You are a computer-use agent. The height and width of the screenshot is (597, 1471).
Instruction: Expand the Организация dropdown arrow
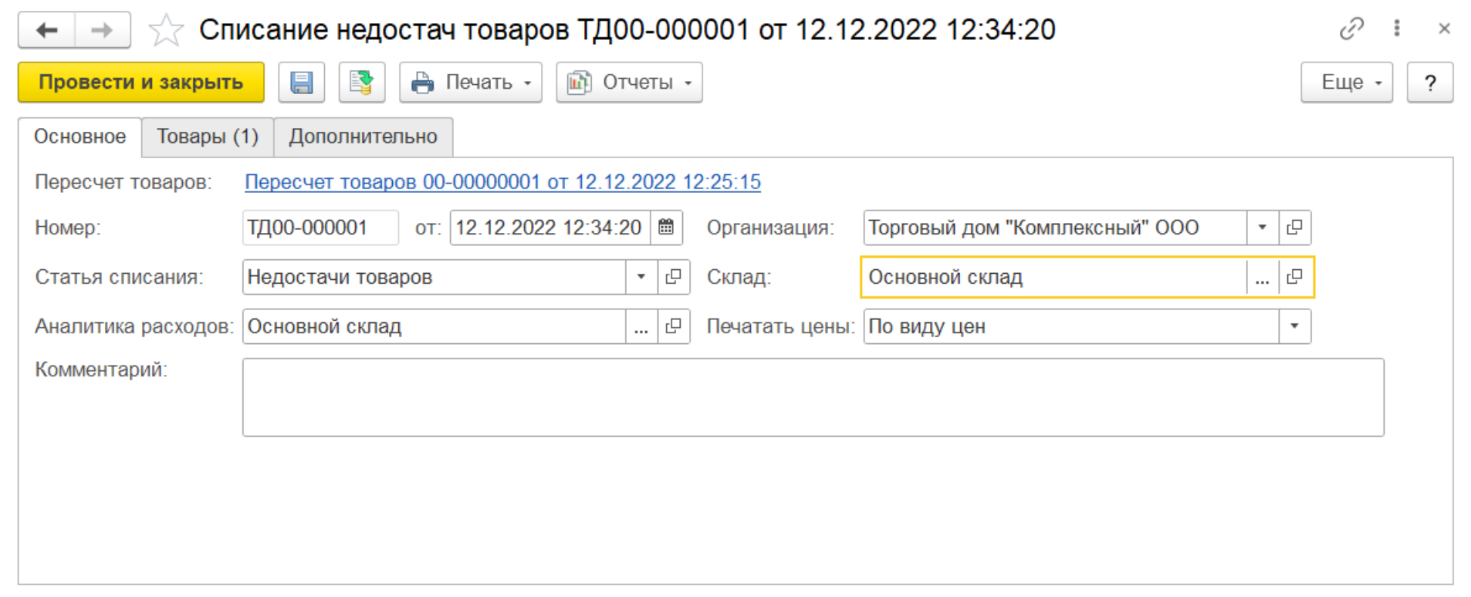pyautogui.click(x=1262, y=228)
